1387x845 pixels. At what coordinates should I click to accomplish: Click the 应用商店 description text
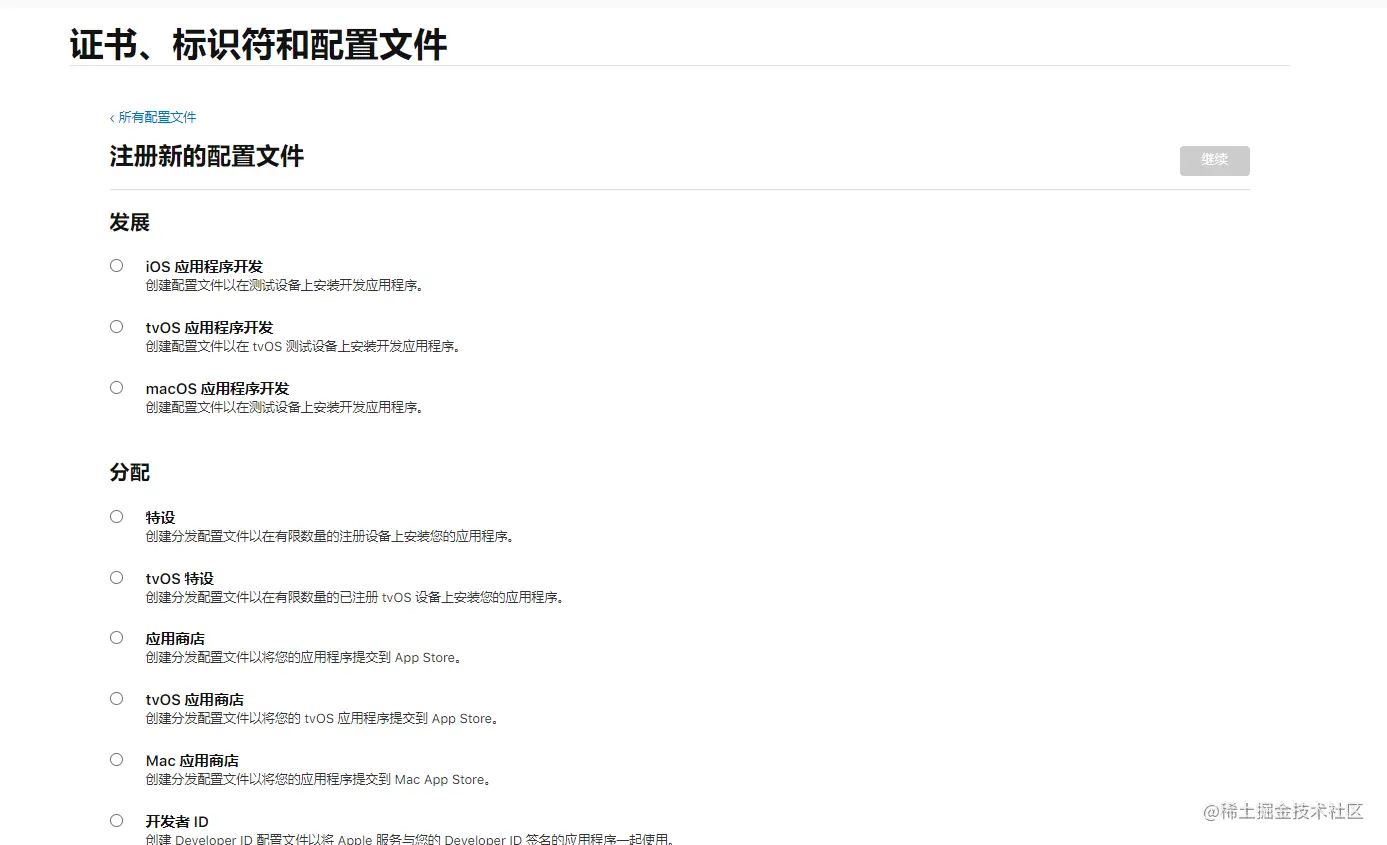pos(302,657)
